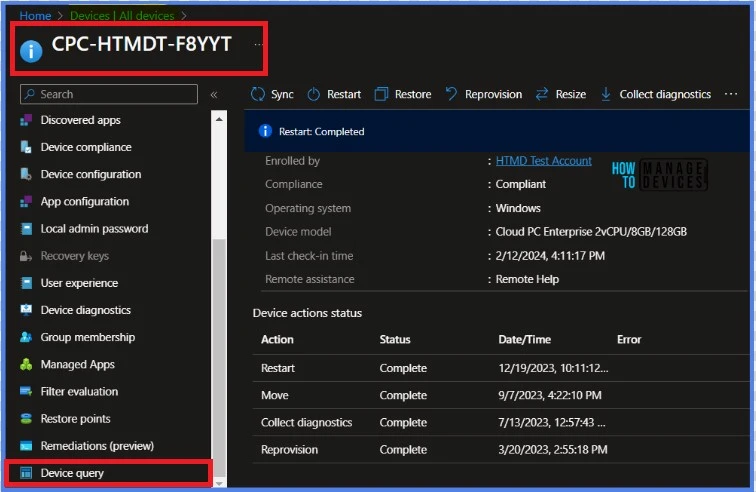Viewport: 756px width, 492px height.
Task: Click the Restore icon
Action: coord(381,94)
